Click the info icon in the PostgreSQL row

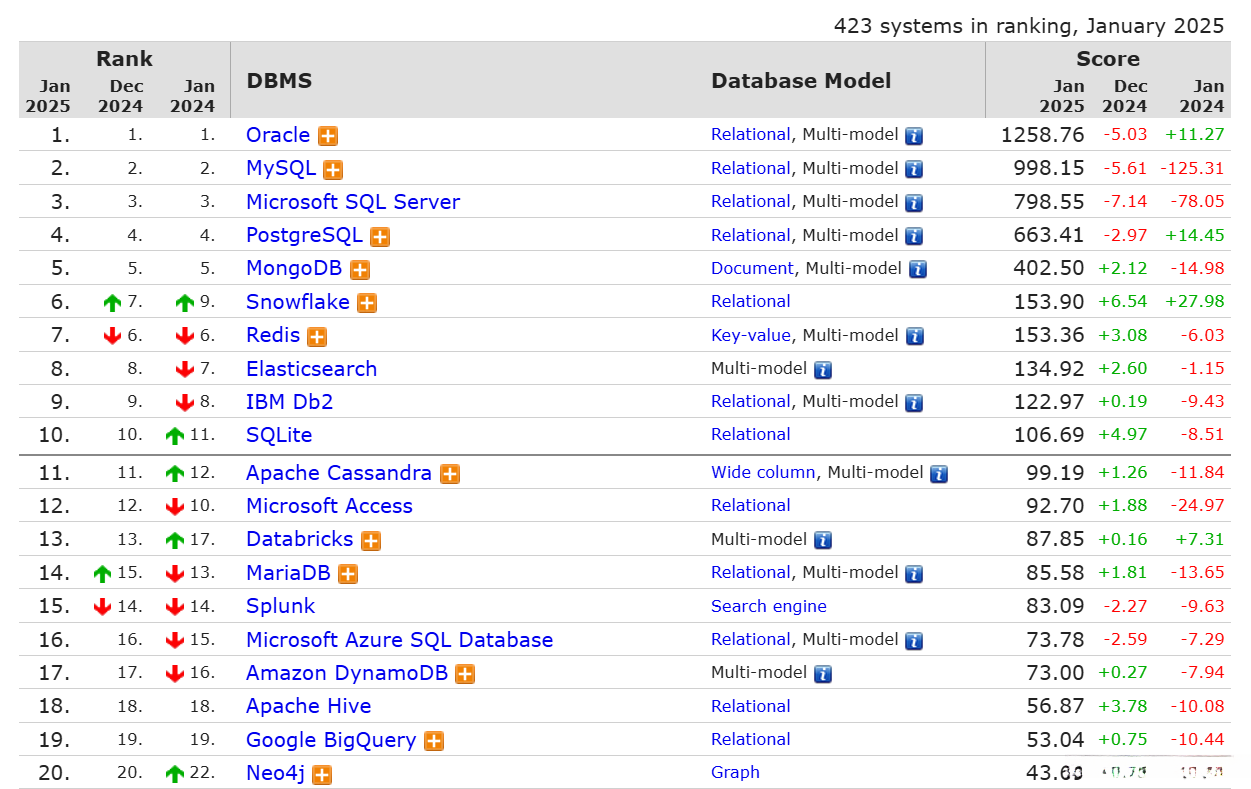pyautogui.click(x=914, y=237)
